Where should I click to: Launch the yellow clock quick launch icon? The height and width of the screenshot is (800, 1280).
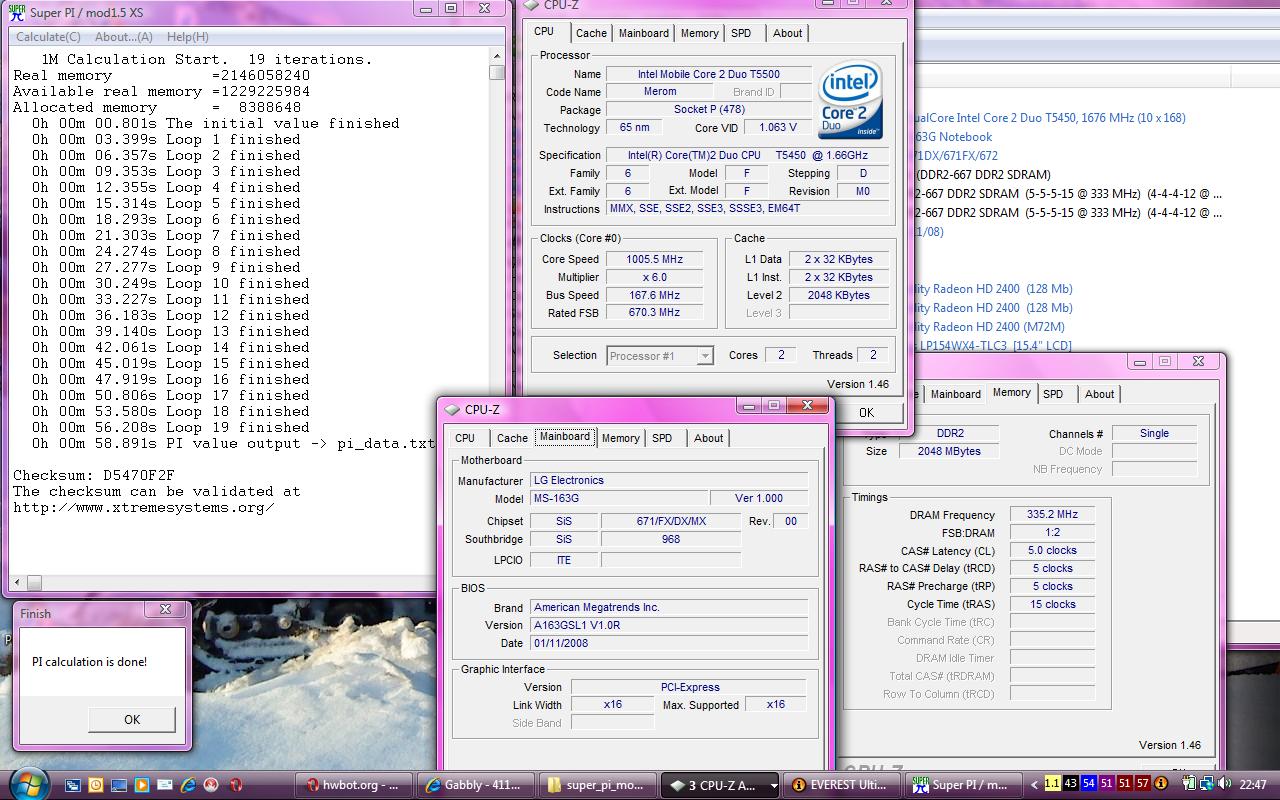(95, 785)
